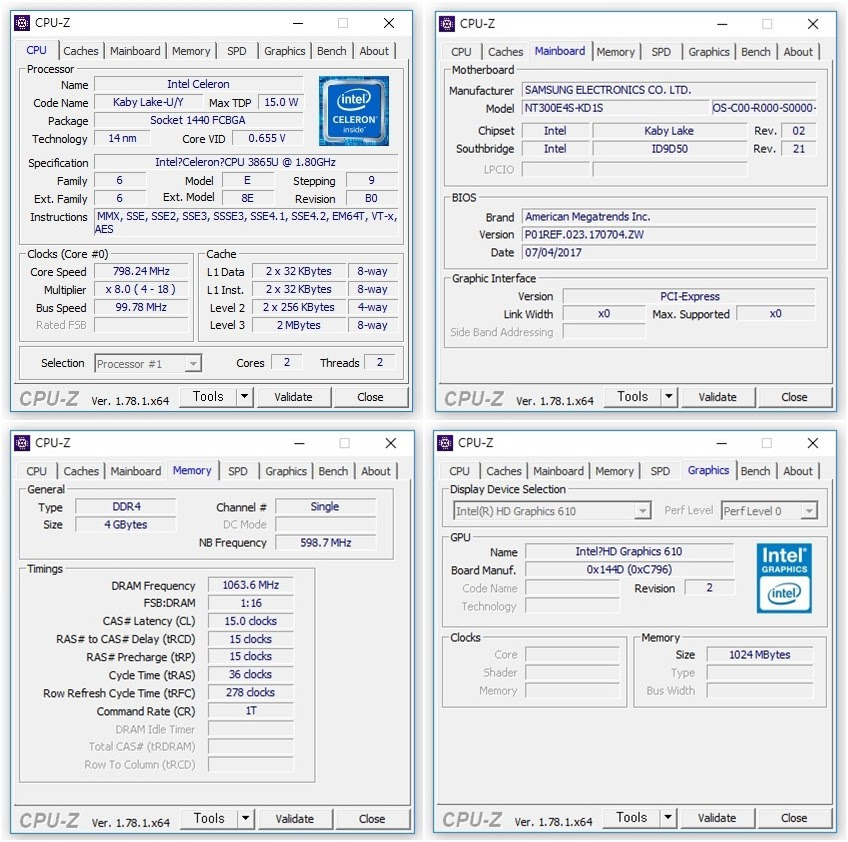Image resolution: width=848 pixels, height=842 pixels.
Task: Click the processor Name field 'Intel Celeron'
Action: pos(198,84)
